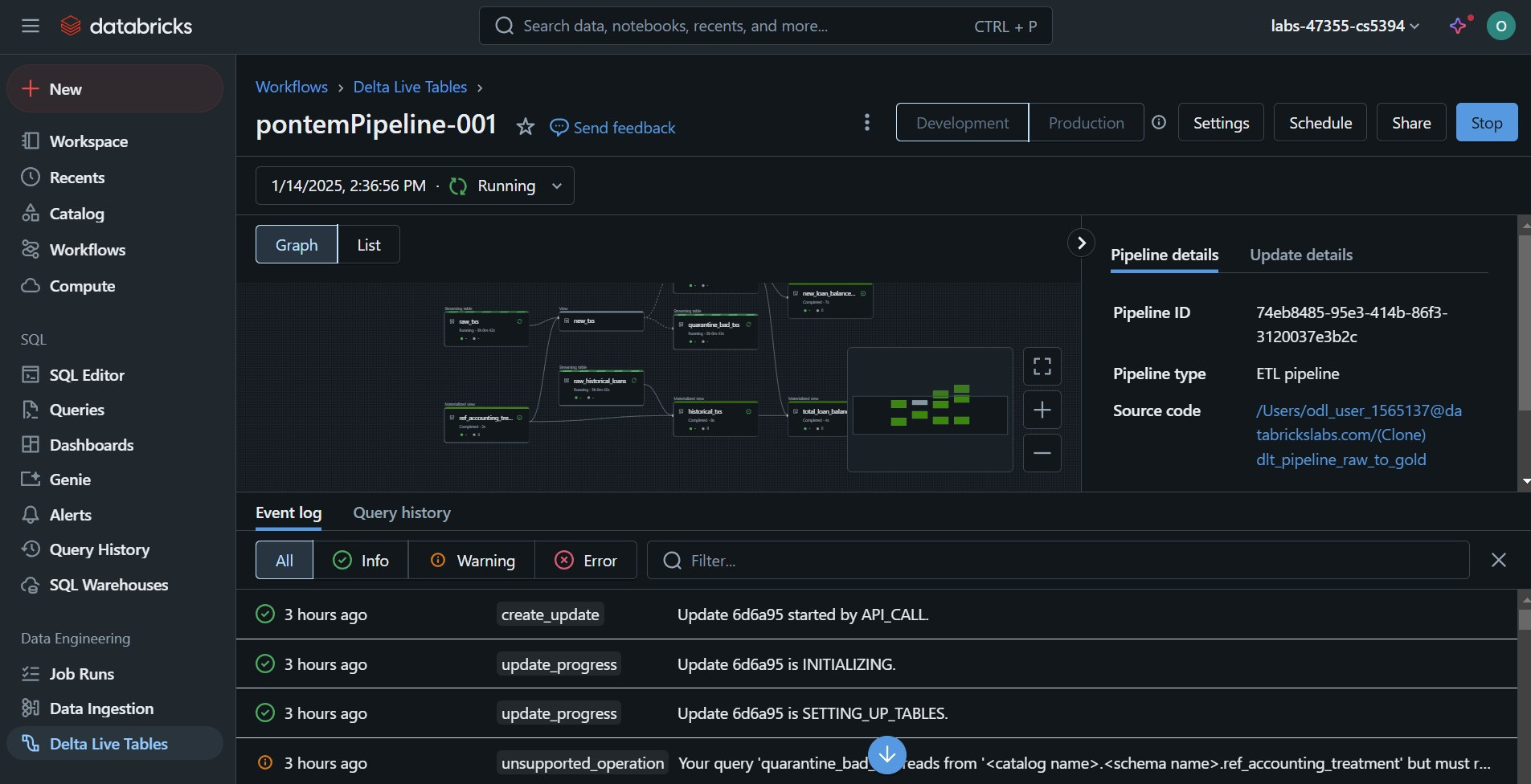Viewport: 1531px width, 784px height.
Task: Fit the pipeline graph to view
Action: click(1042, 367)
